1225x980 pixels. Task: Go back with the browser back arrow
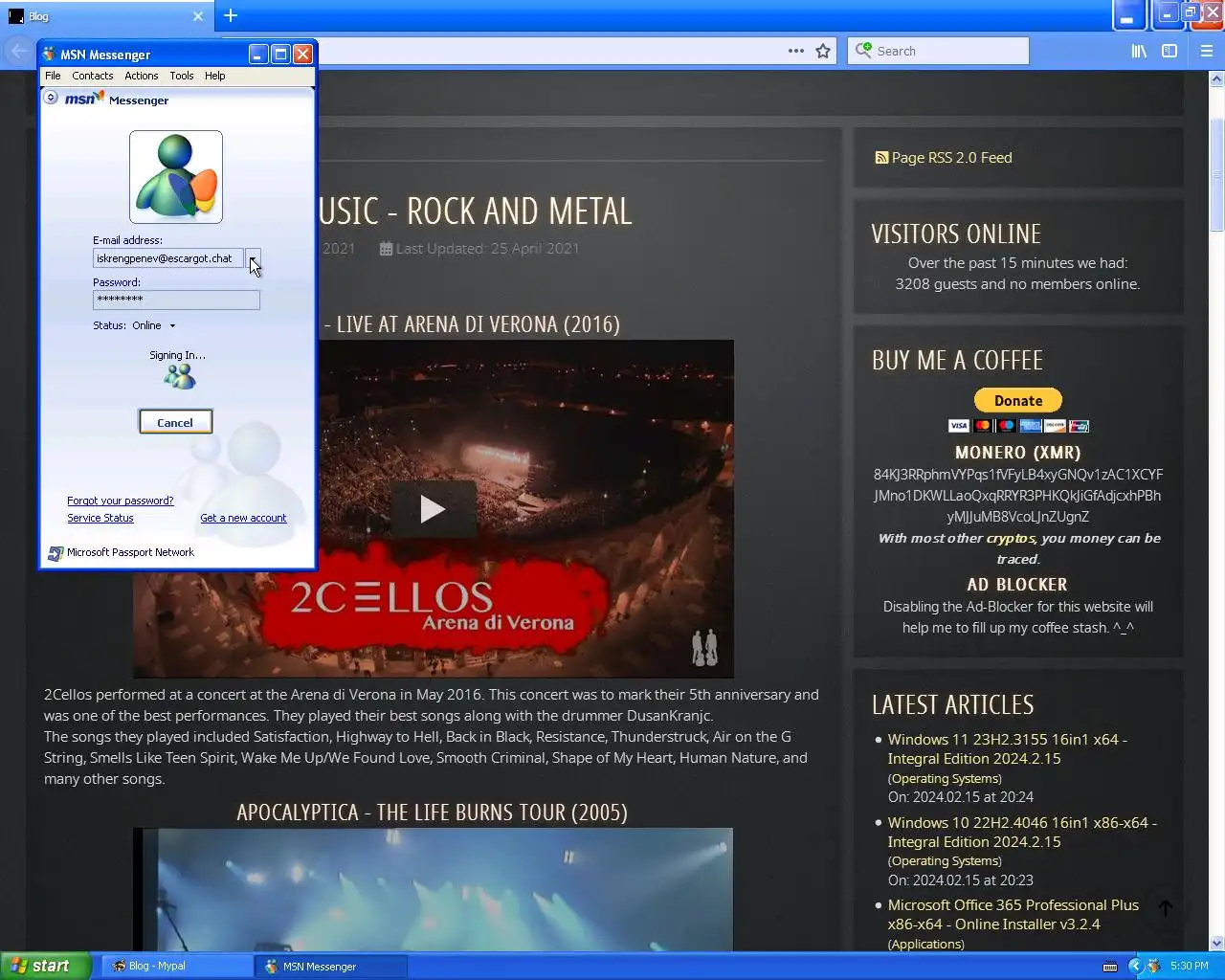(19, 51)
